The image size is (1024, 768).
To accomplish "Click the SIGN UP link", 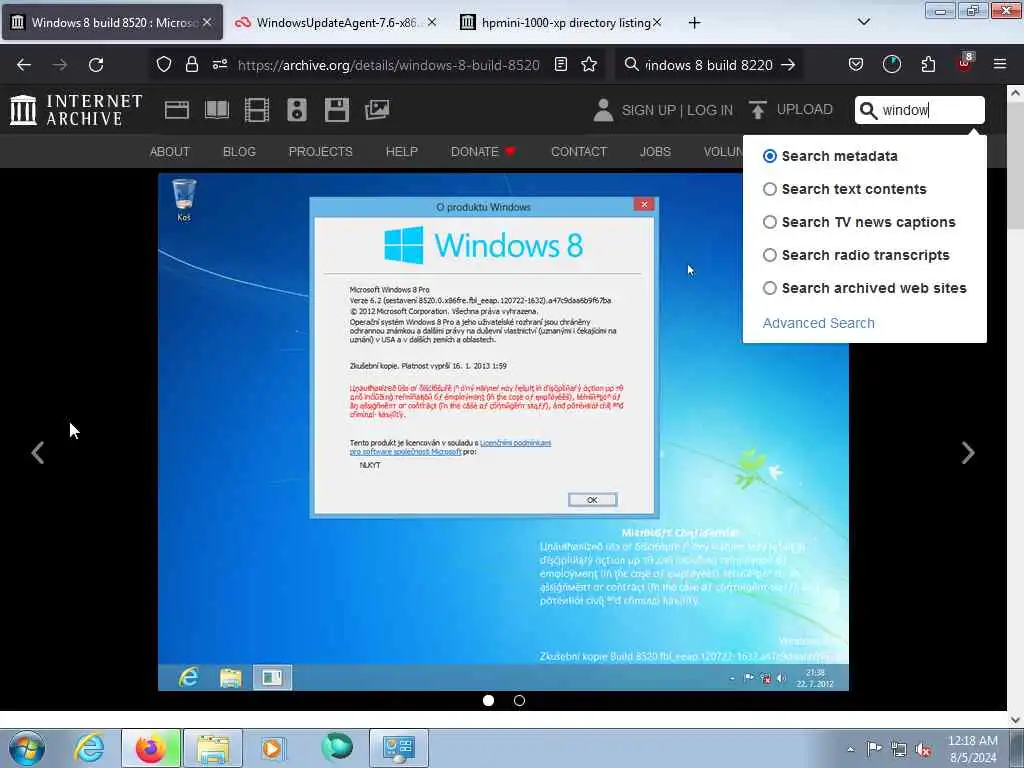I will (648, 110).
